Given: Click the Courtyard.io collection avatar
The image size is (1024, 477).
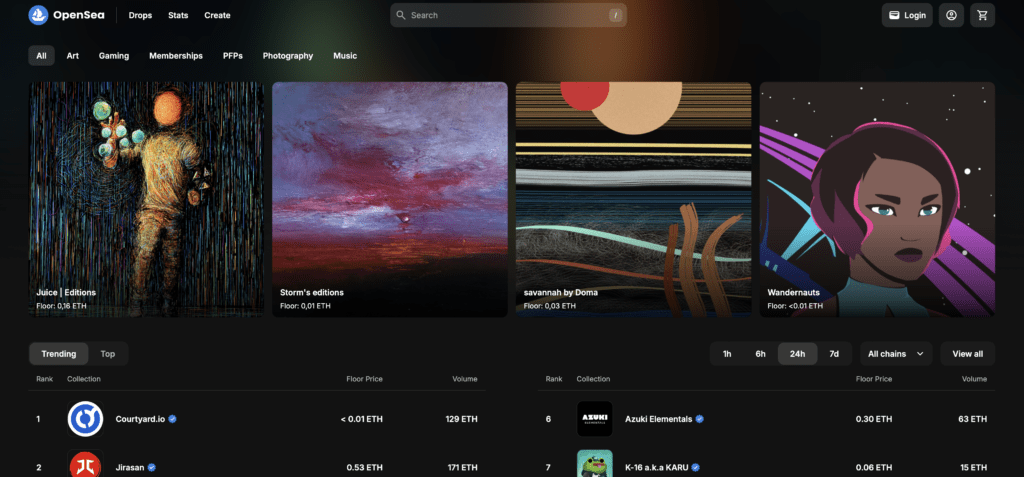Looking at the screenshot, I should tap(85, 419).
